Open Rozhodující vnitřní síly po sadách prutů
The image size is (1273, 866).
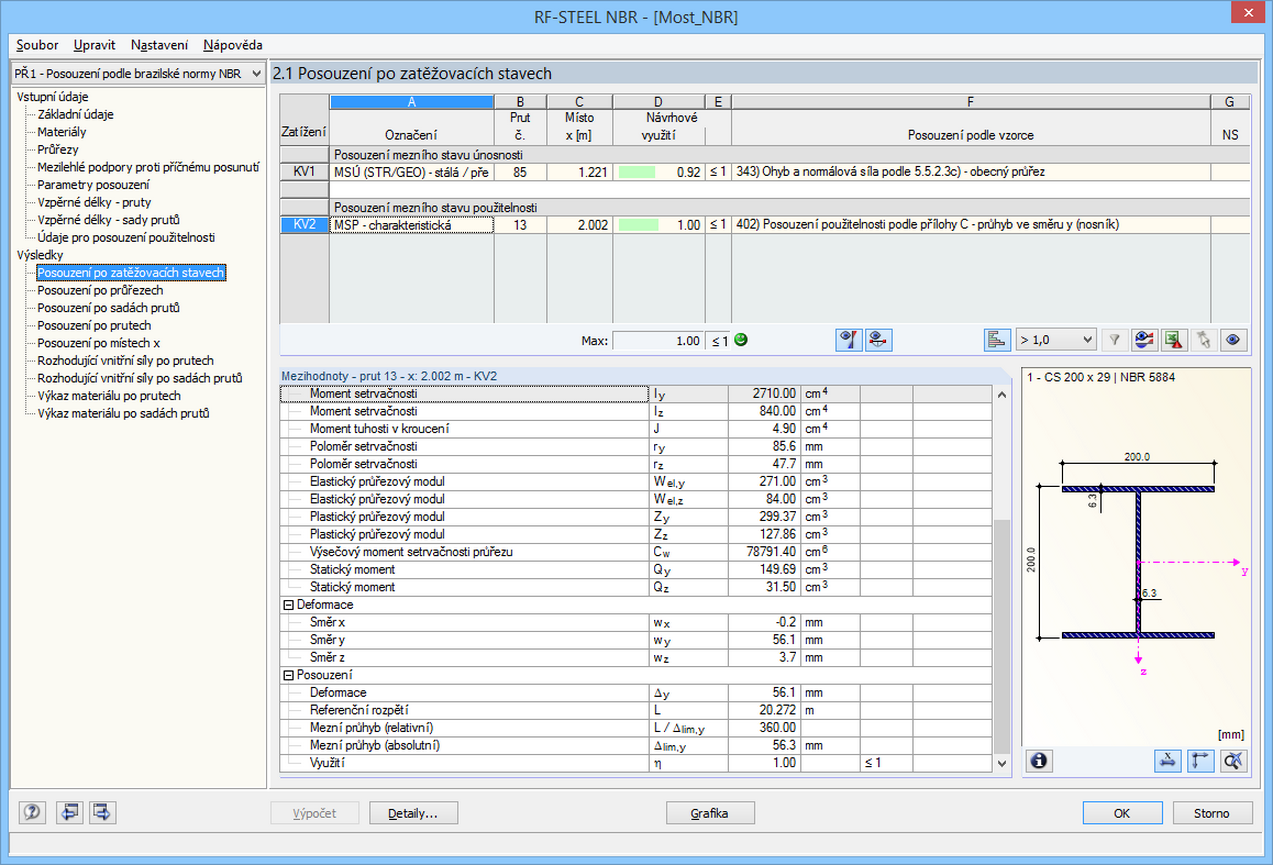click(x=140, y=378)
